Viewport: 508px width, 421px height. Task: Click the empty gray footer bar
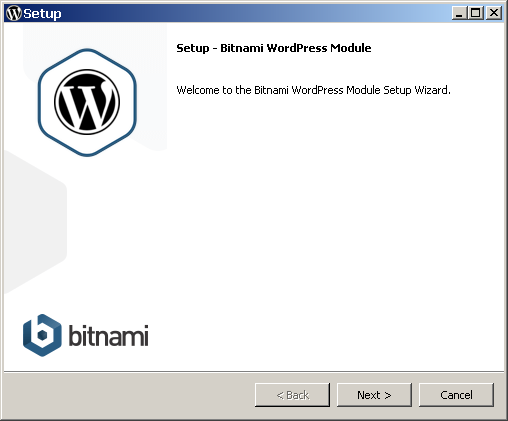coord(128,395)
